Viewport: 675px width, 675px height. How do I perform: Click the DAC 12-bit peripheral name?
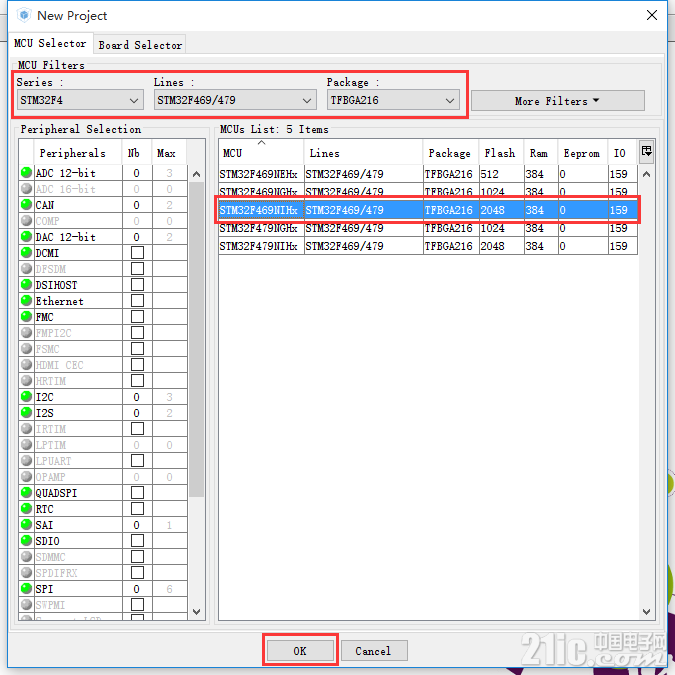(x=65, y=237)
